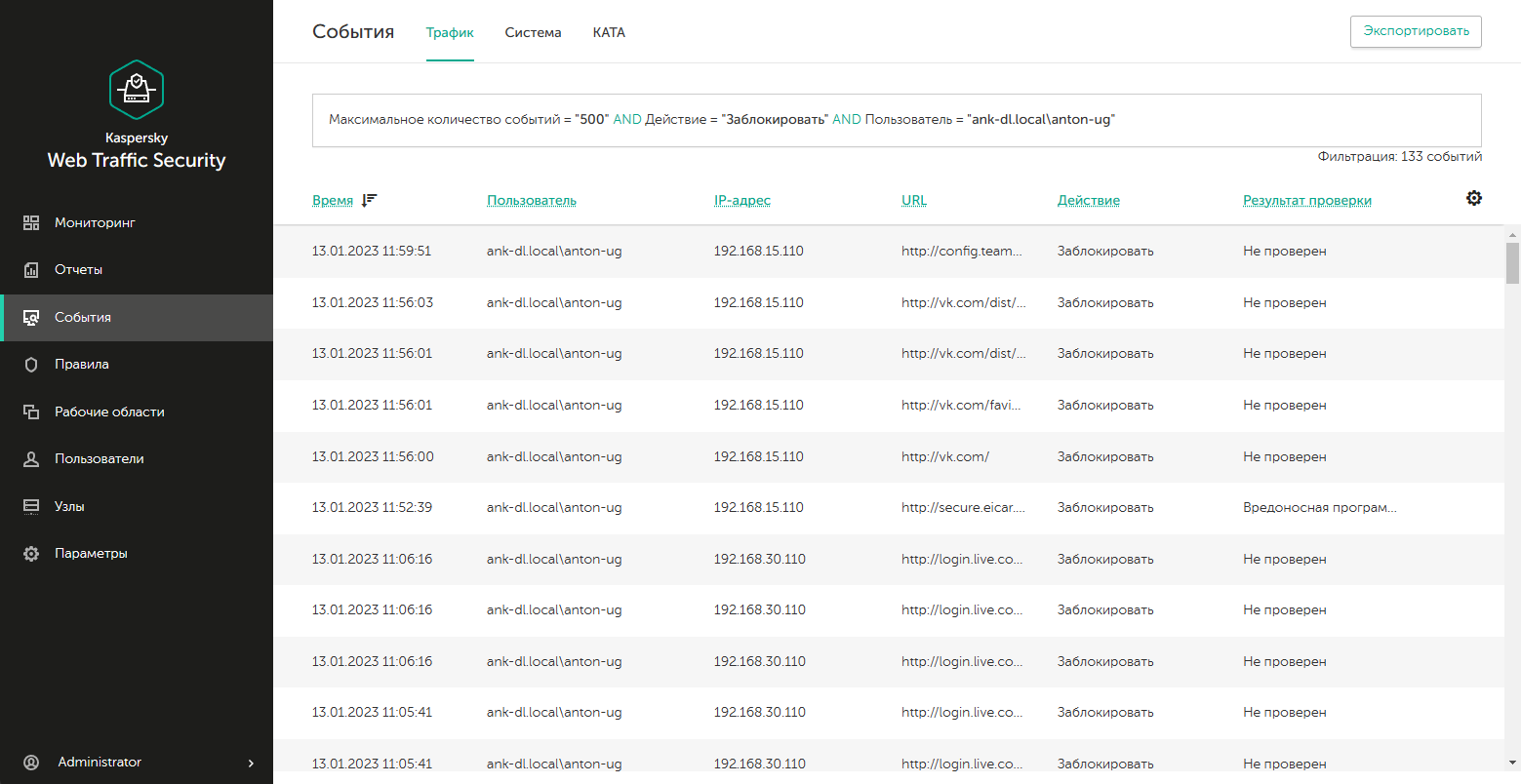Switch to the KATA tab
The width and height of the screenshot is (1521, 784).
click(609, 32)
